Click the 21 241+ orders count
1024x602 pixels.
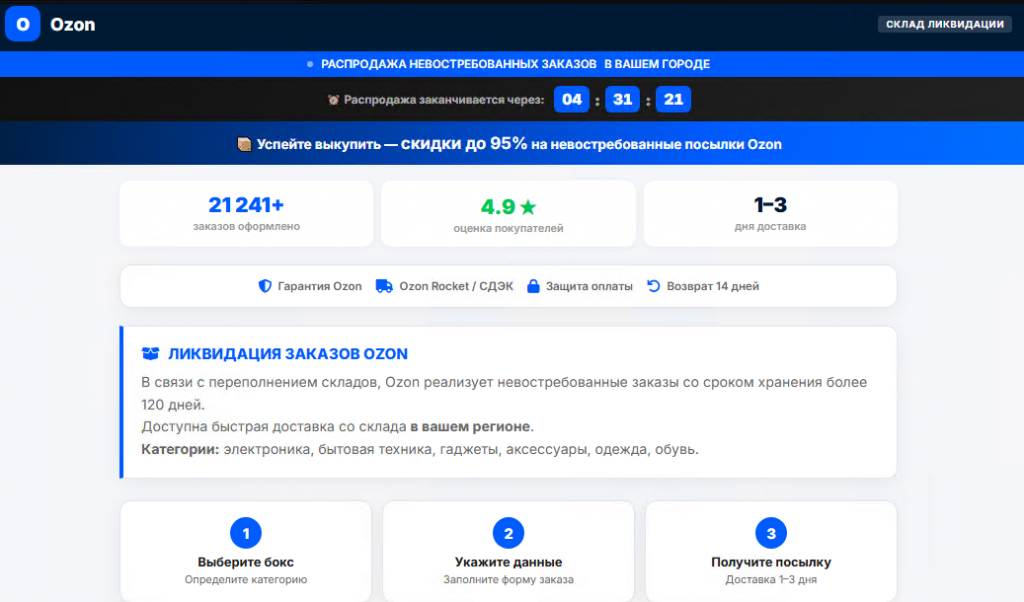point(246,205)
